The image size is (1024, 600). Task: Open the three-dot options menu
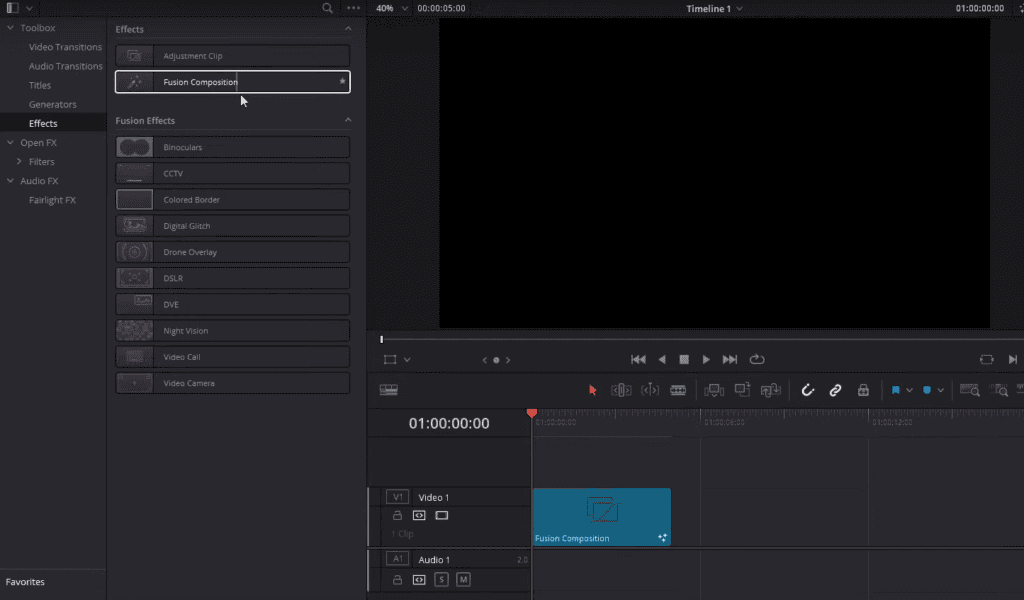click(x=353, y=8)
